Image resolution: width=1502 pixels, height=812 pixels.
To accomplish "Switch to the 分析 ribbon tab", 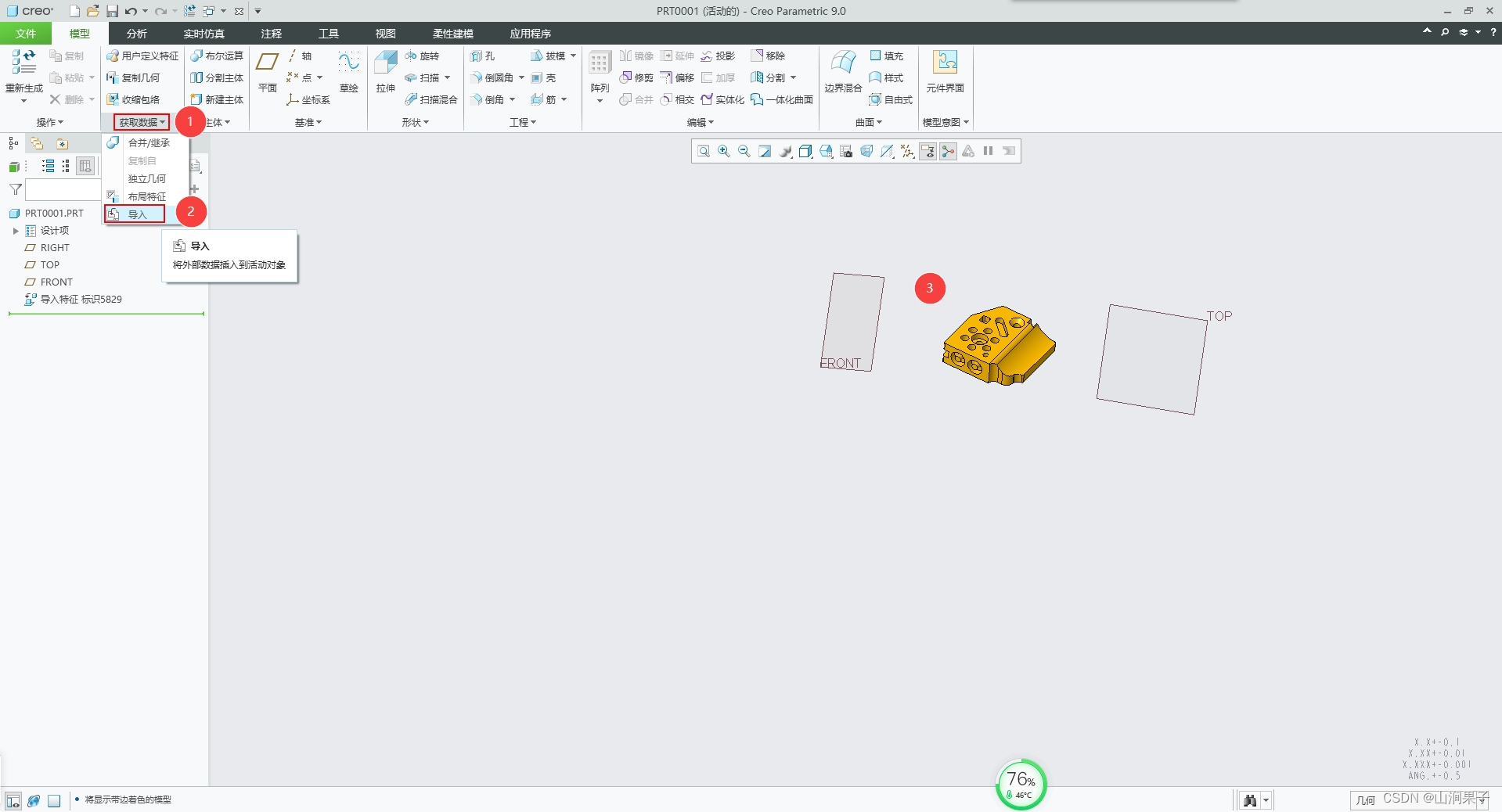I will pos(136,34).
